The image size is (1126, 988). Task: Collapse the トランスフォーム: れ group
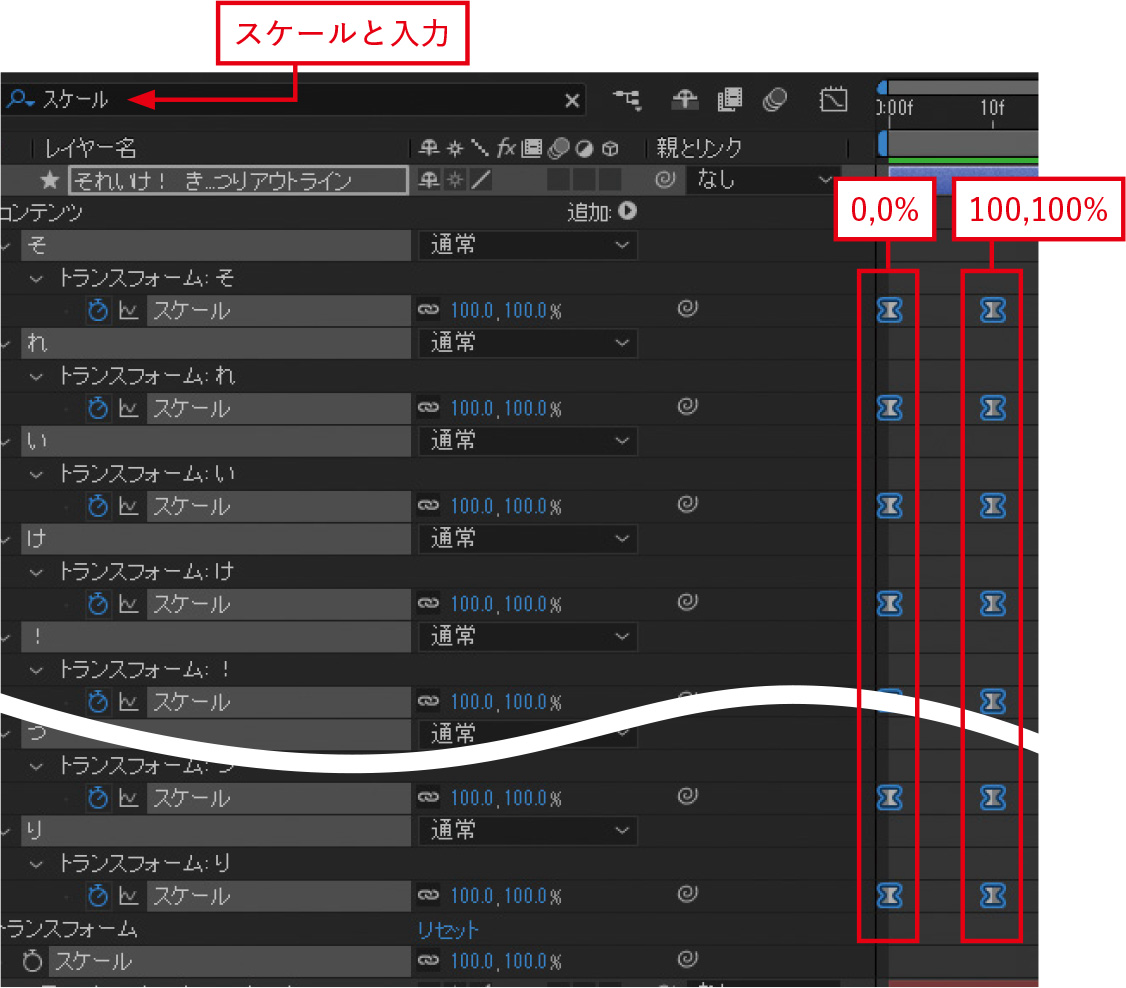[38, 376]
